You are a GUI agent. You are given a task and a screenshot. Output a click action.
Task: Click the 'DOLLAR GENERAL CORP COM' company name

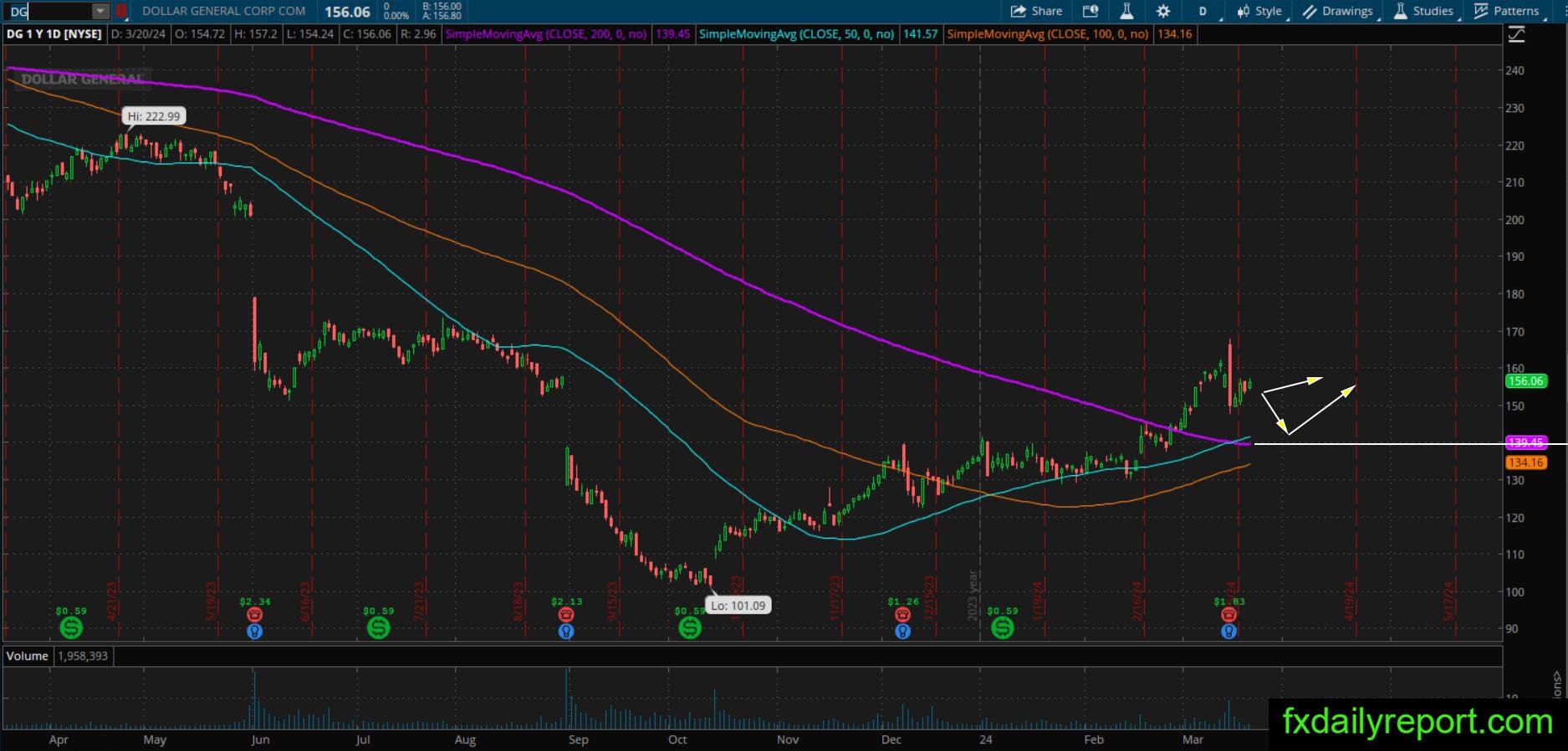point(224,11)
